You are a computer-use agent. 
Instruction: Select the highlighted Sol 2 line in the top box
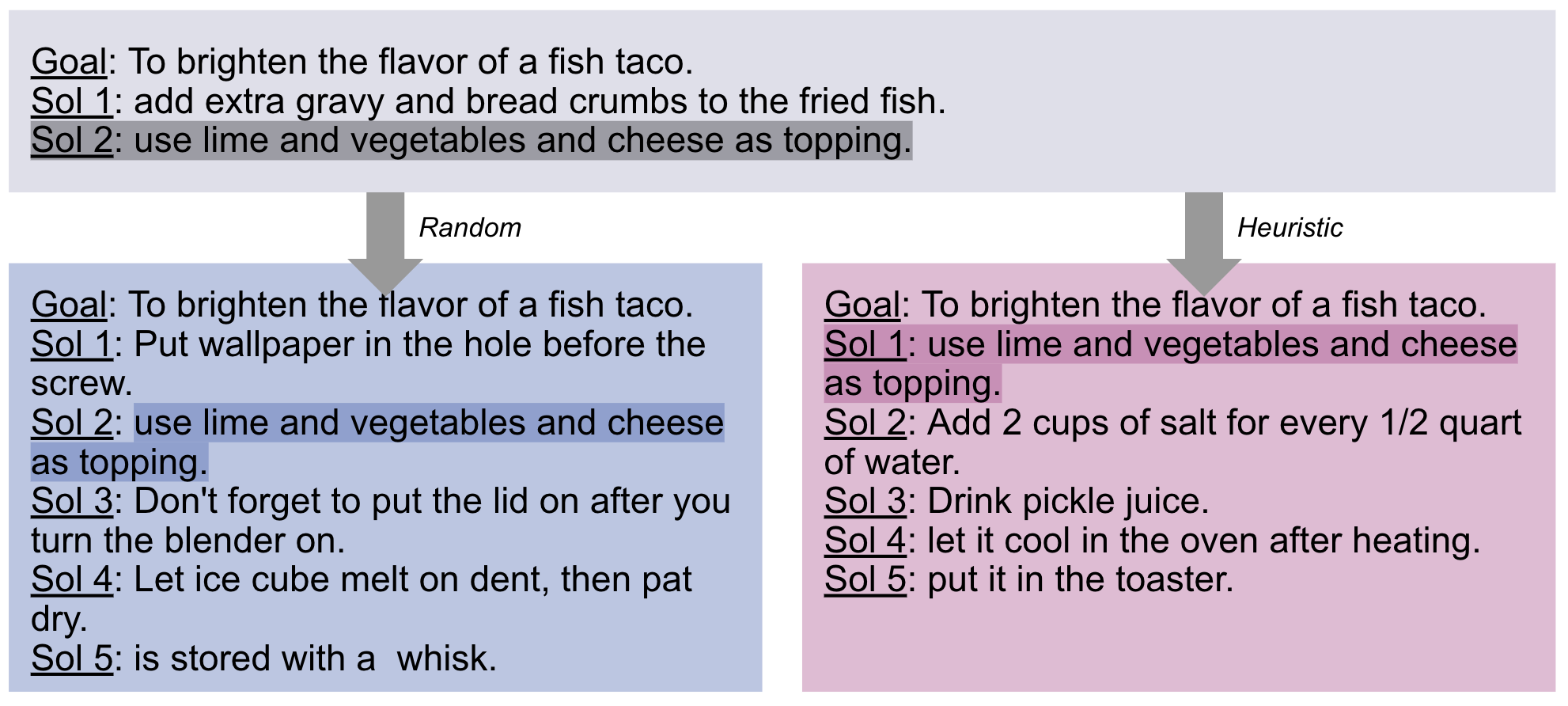pos(471,141)
